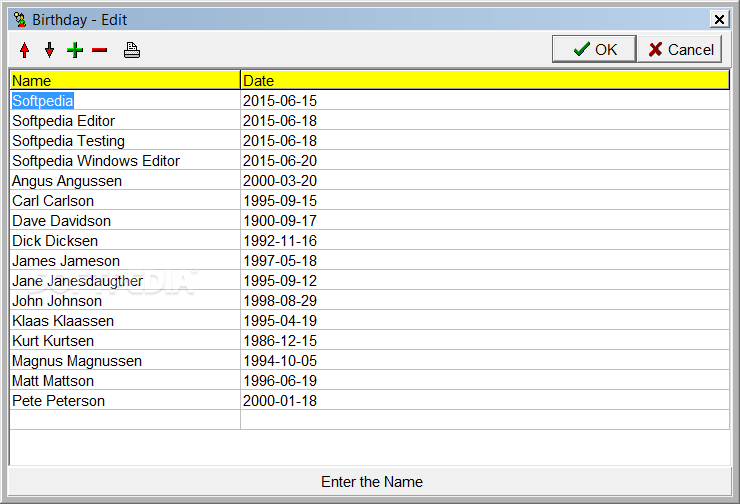Click the date 2000-01-18 cell
Image resolution: width=740 pixels, height=504 pixels.
[485, 401]
